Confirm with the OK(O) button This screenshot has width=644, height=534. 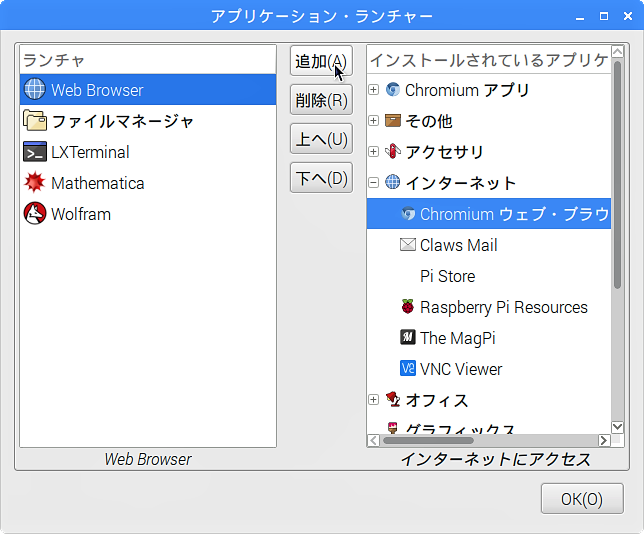click(582, 499)
